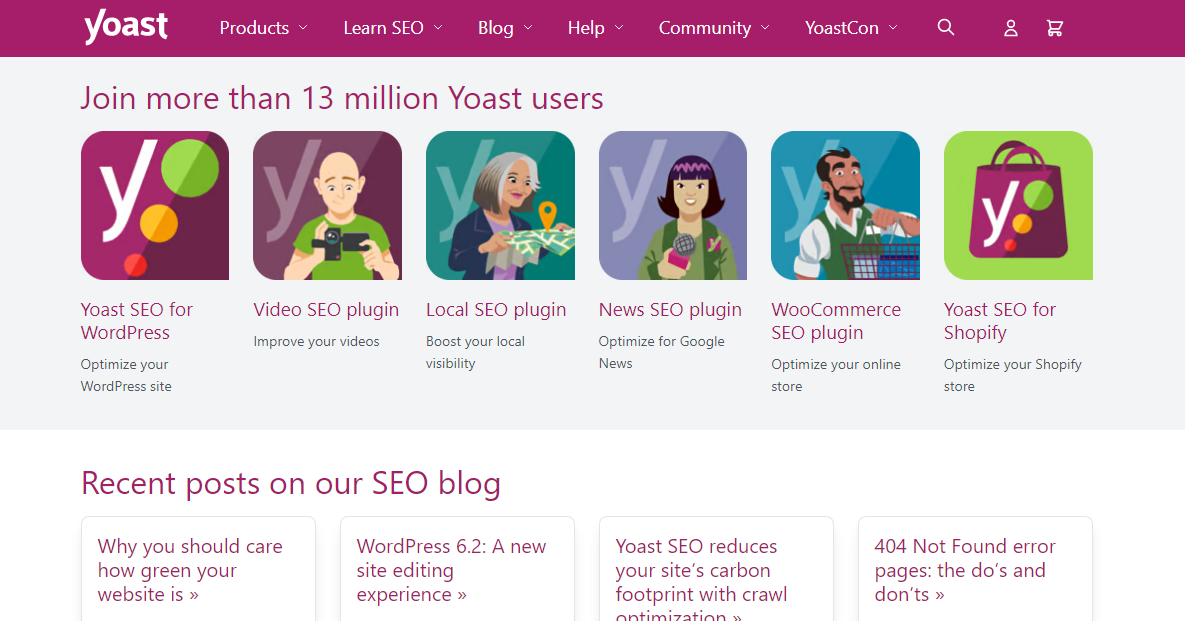Open post 'Why you should care how green your website is'
The image size is (1185, 621).
point(190,570)
